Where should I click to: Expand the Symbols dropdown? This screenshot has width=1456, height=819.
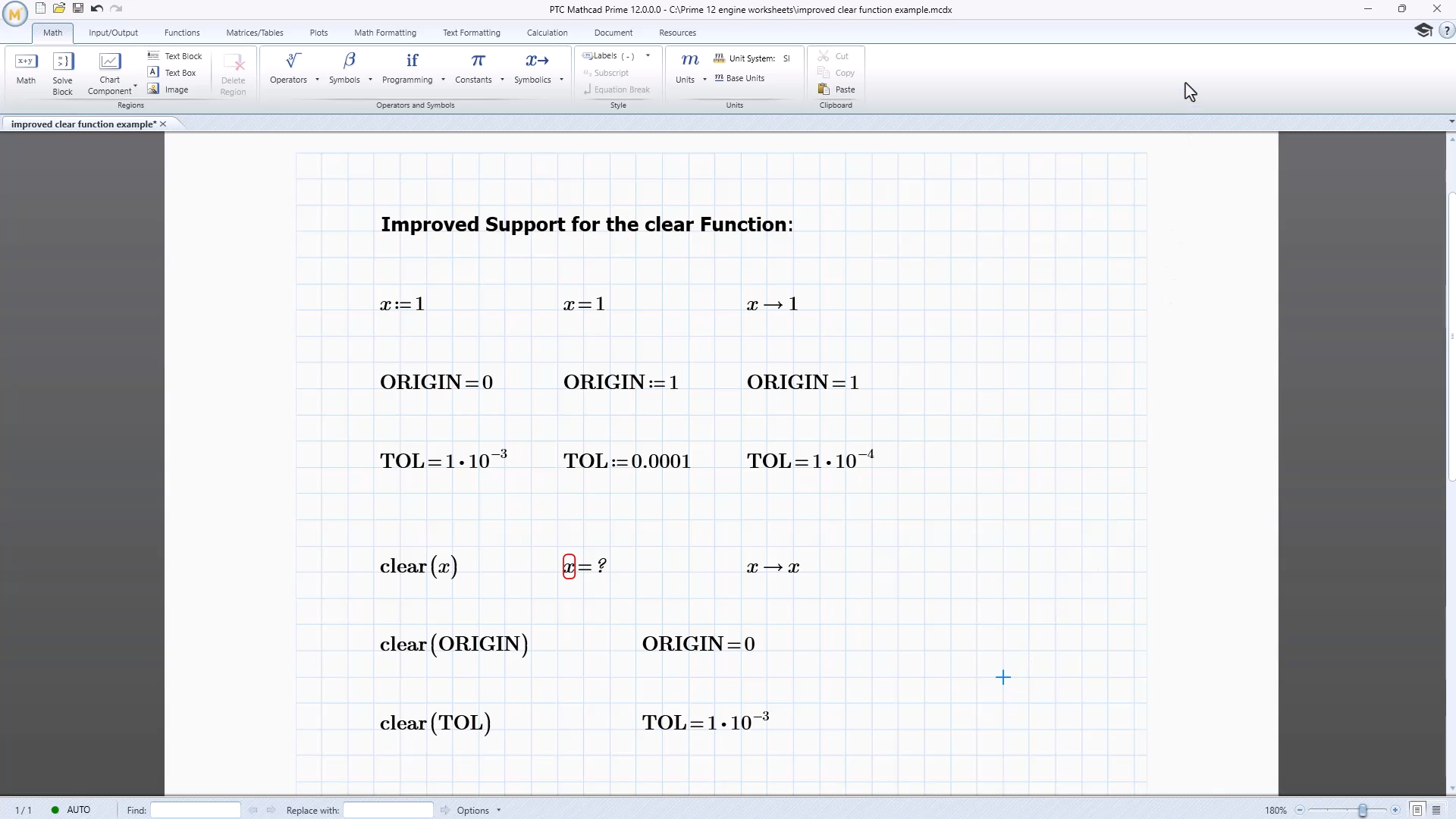pyautogui.click(x=370, y=80)
